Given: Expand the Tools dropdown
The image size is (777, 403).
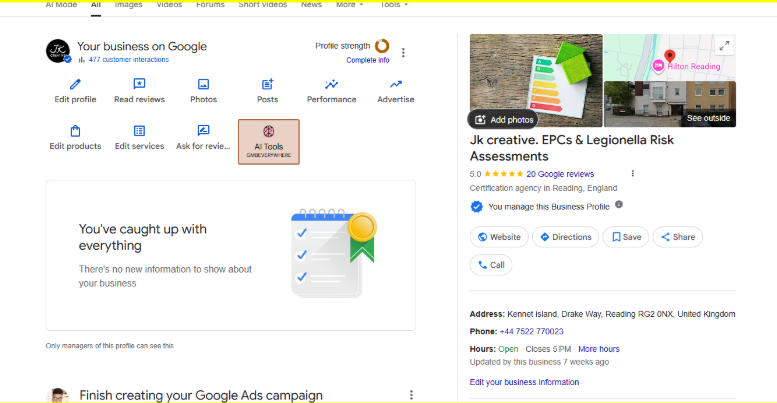Looking at the screenshot, I should coord(394,4).
